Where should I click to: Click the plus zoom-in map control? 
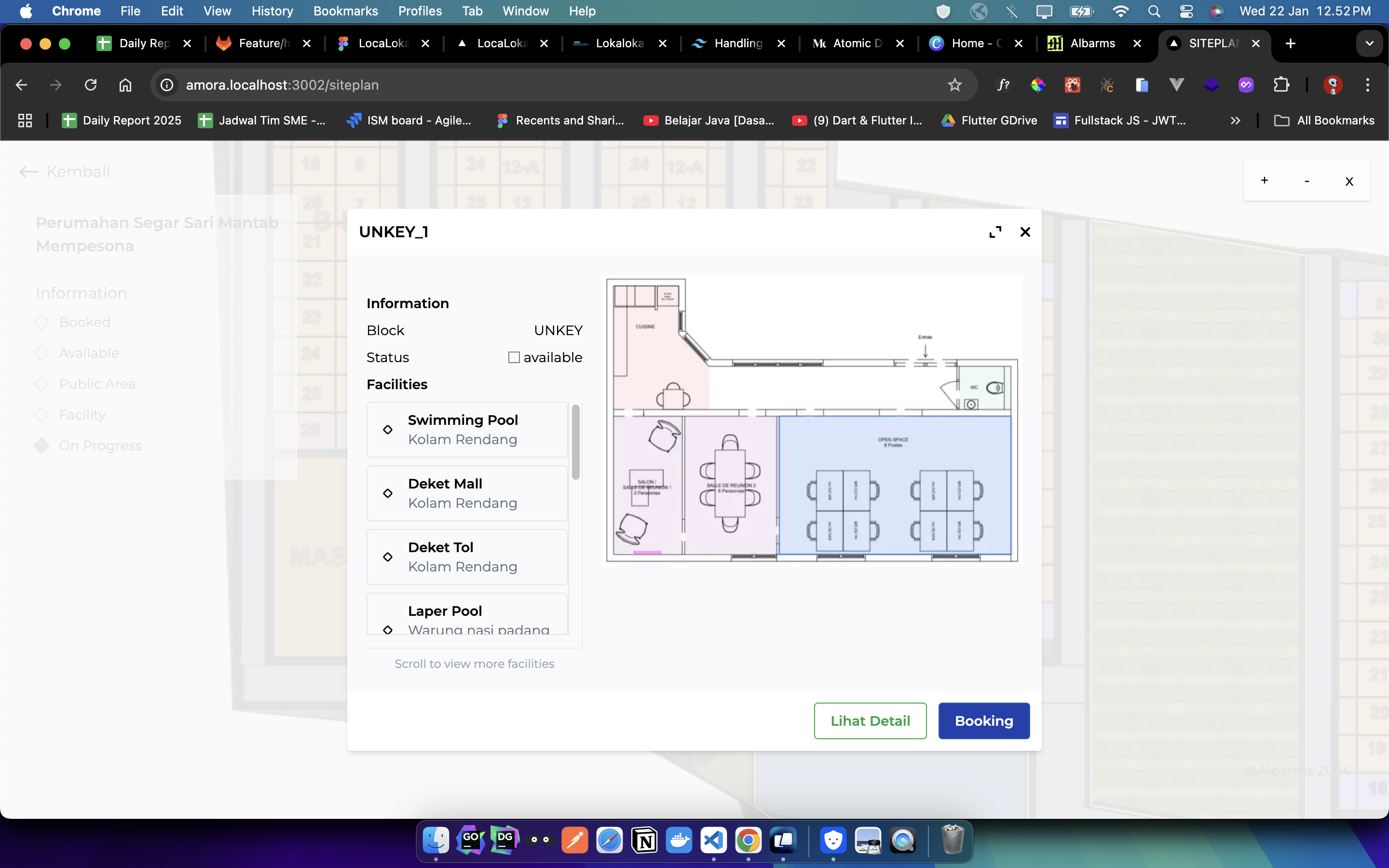click(x=1265, y=180)
